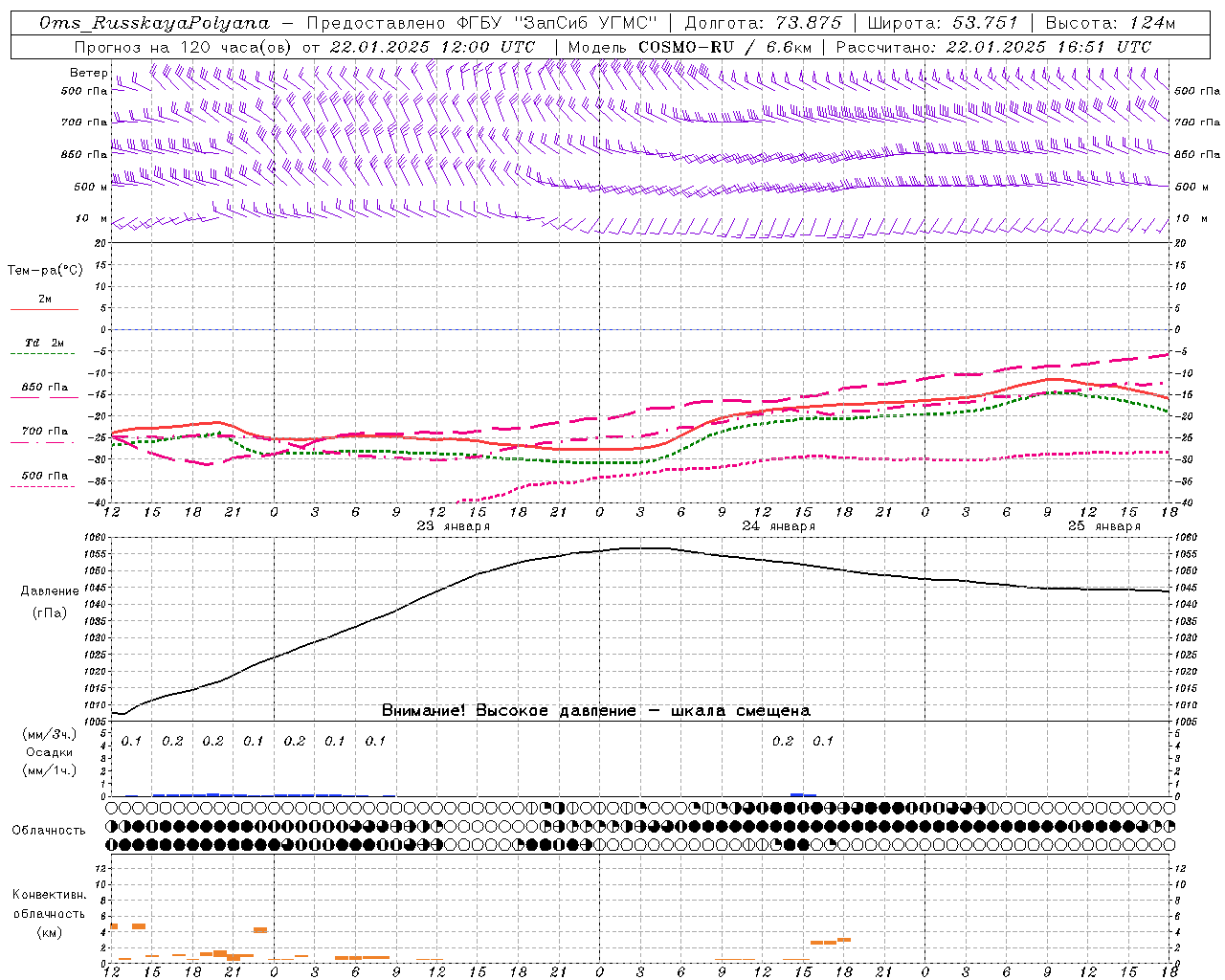Click the forecast start 22.01.2025 12:00 UTC
1225x980 pixels.
[433, 47]
